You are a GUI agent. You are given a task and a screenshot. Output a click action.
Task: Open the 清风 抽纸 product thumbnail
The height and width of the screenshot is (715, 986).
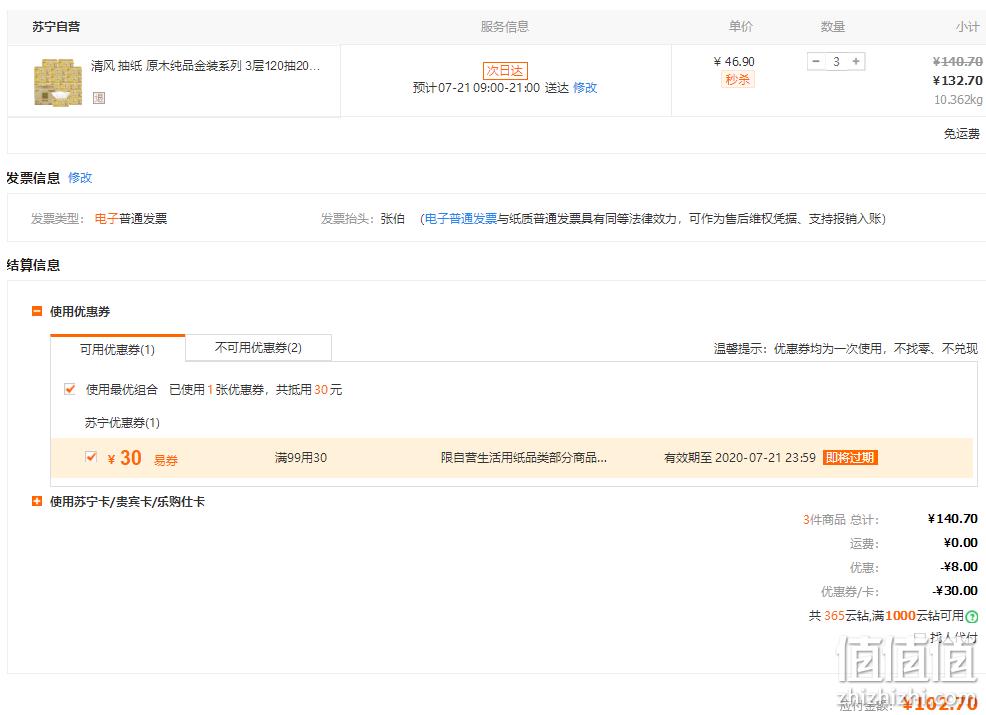point(58,82)
